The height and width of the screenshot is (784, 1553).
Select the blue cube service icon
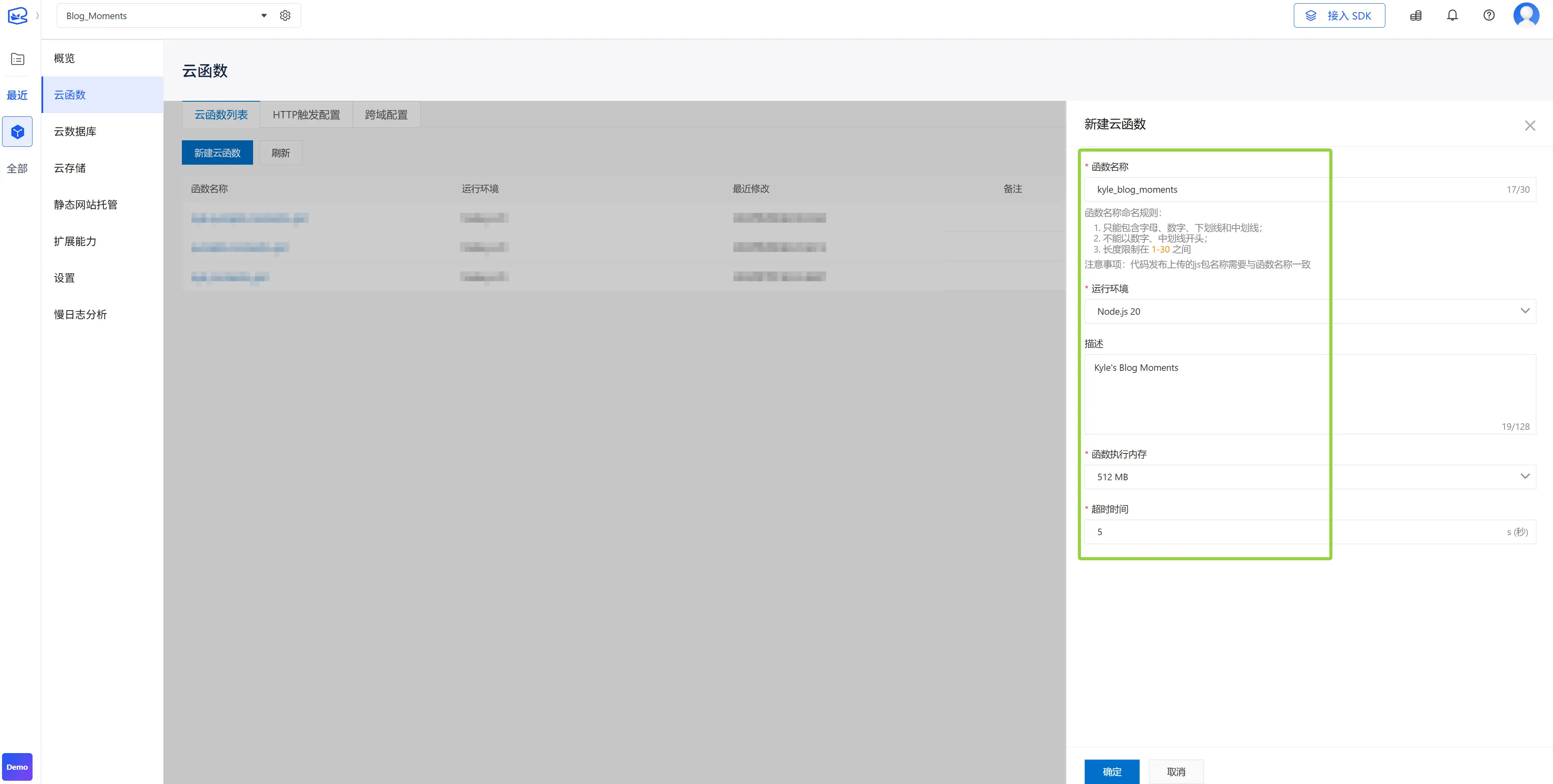(x=17, y=132)
